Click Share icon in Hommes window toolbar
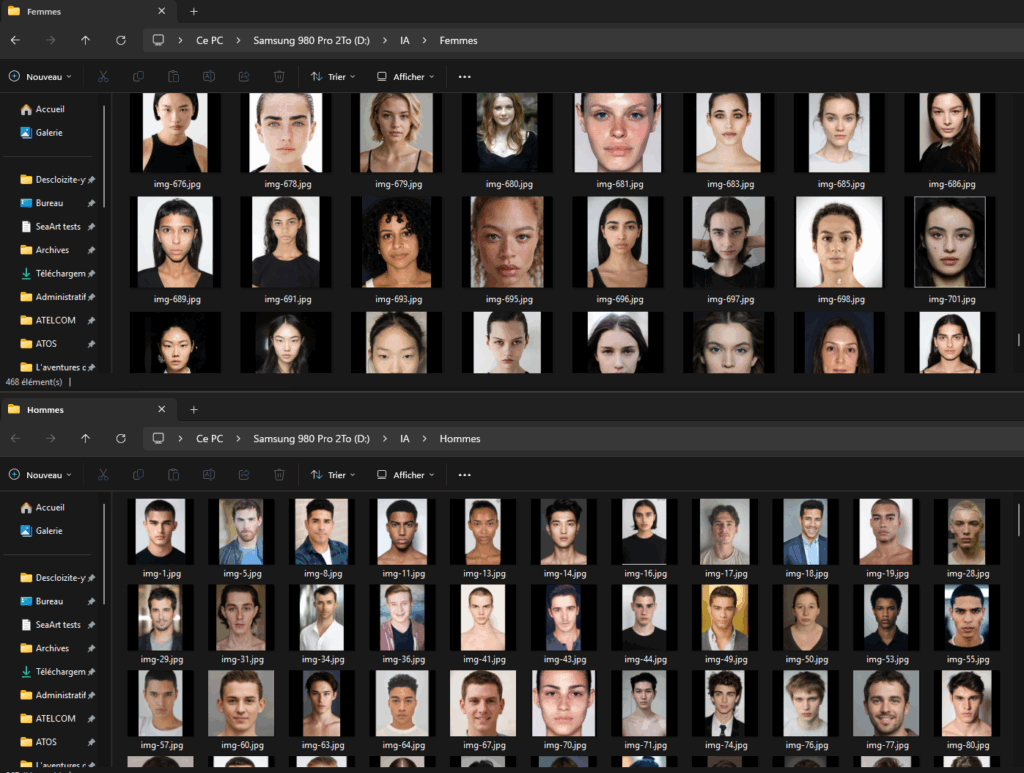1024x773 pixels. 244,475
